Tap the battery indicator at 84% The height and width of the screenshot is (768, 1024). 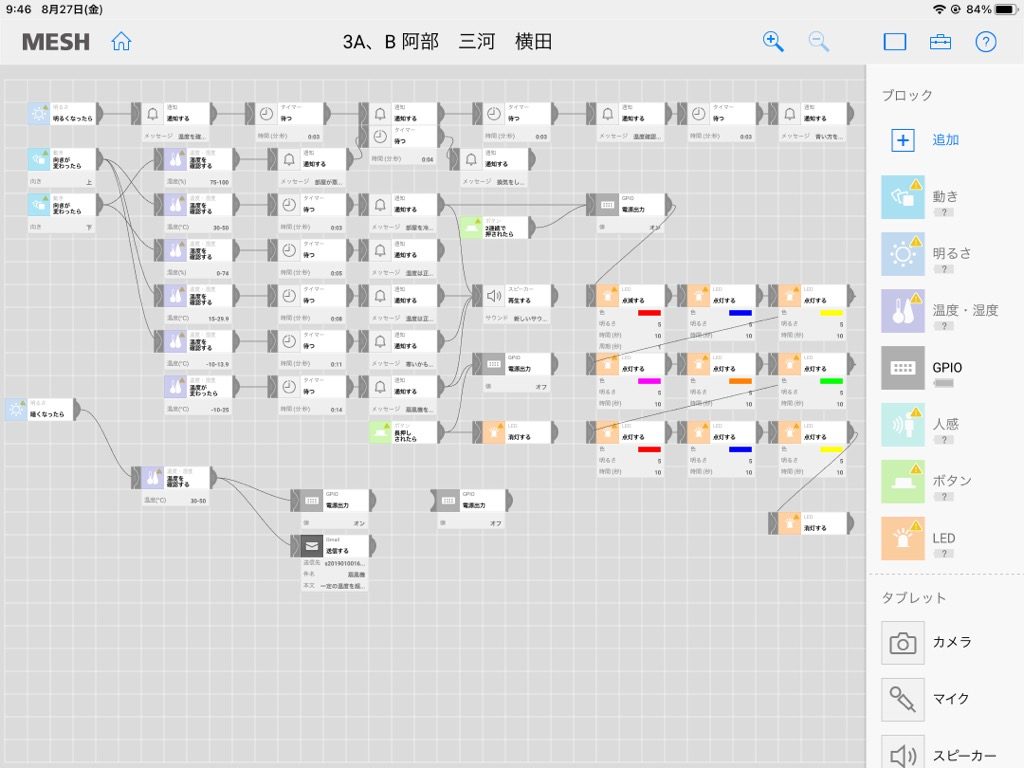click(x=992, y=9)
